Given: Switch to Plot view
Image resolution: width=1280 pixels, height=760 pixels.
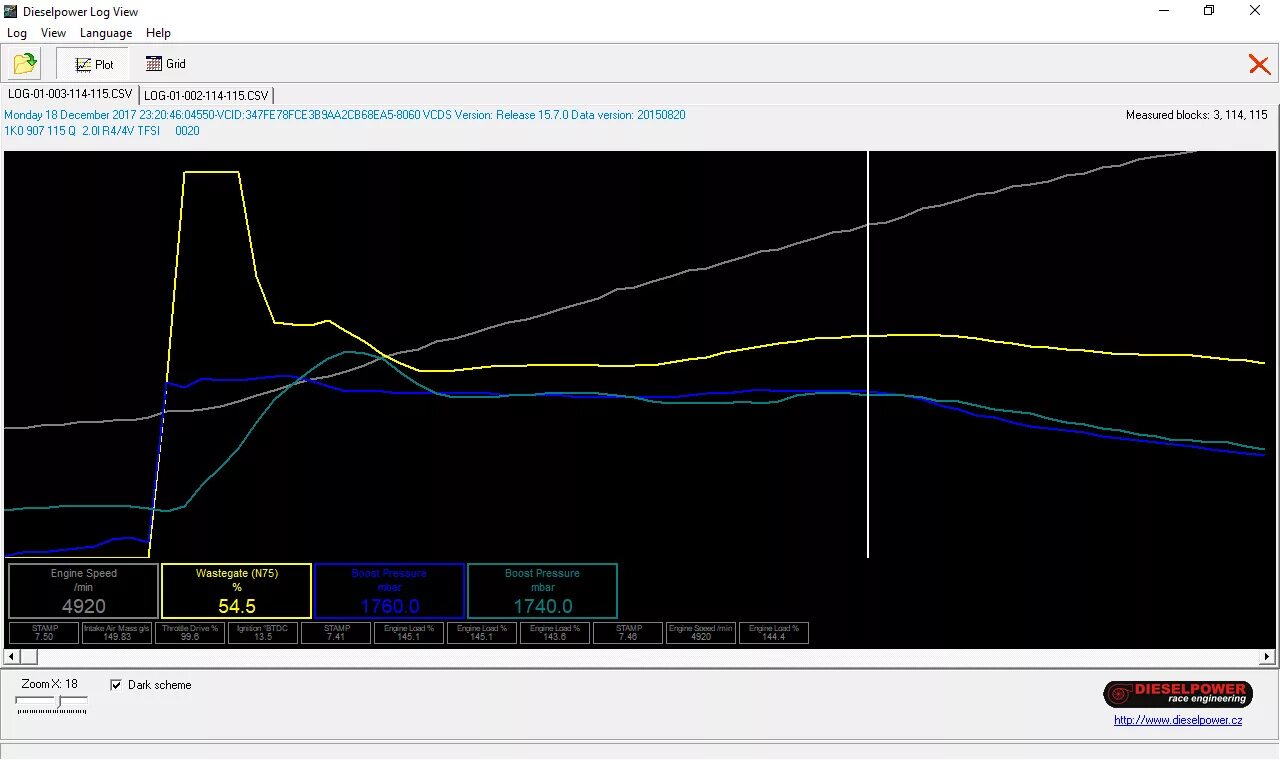Looking at the screenshot, I should (x=93, y=64).
